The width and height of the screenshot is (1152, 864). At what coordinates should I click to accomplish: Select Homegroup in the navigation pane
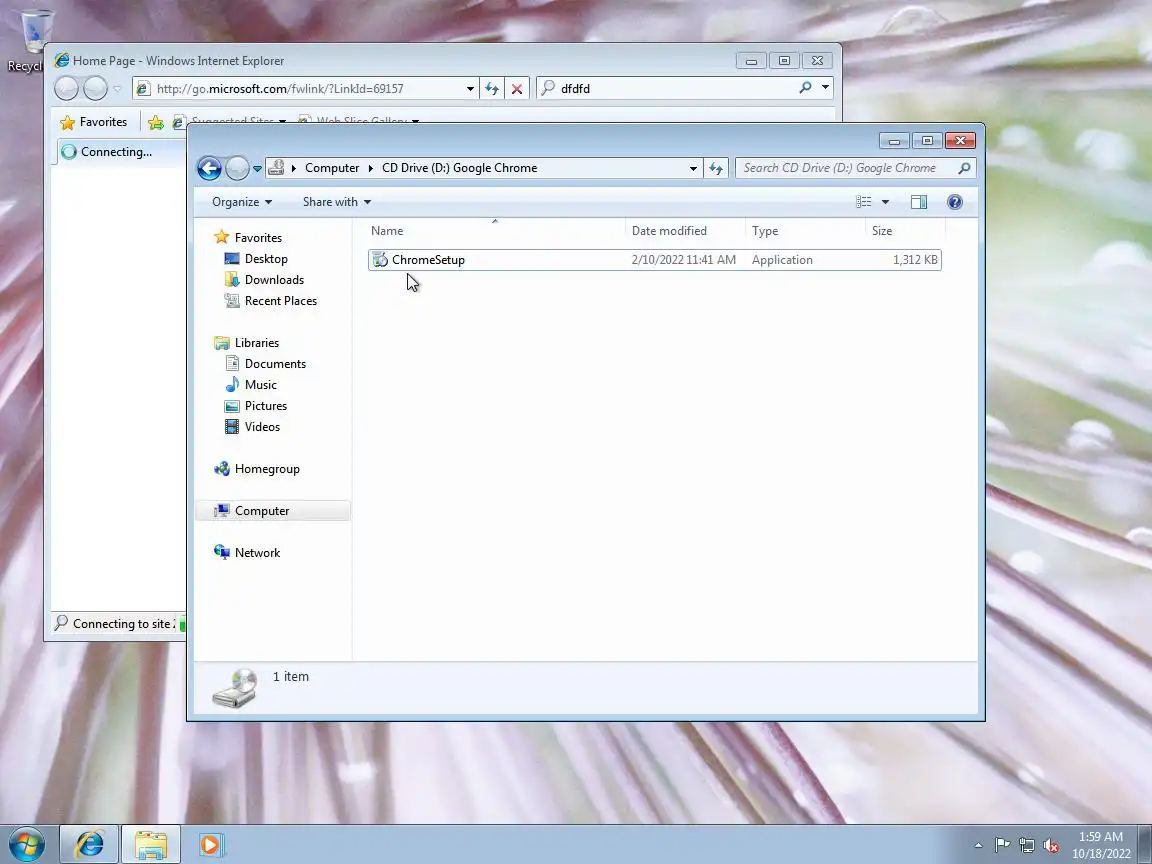pos(267,469)
